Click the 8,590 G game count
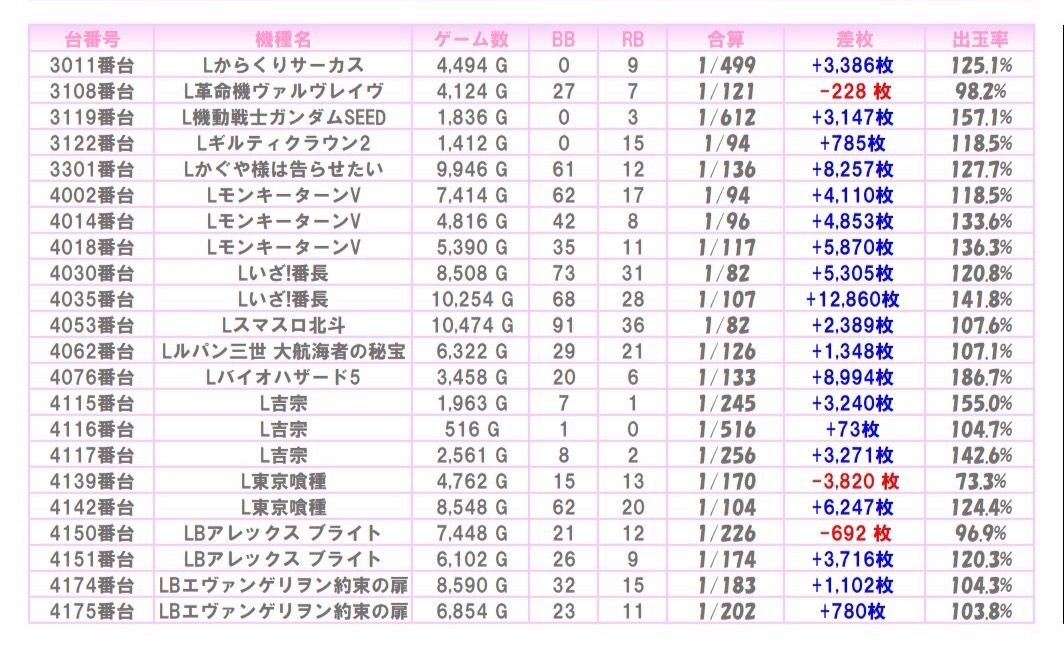The height and width of the screenshot is (650, 1064). tap(472, 585)
